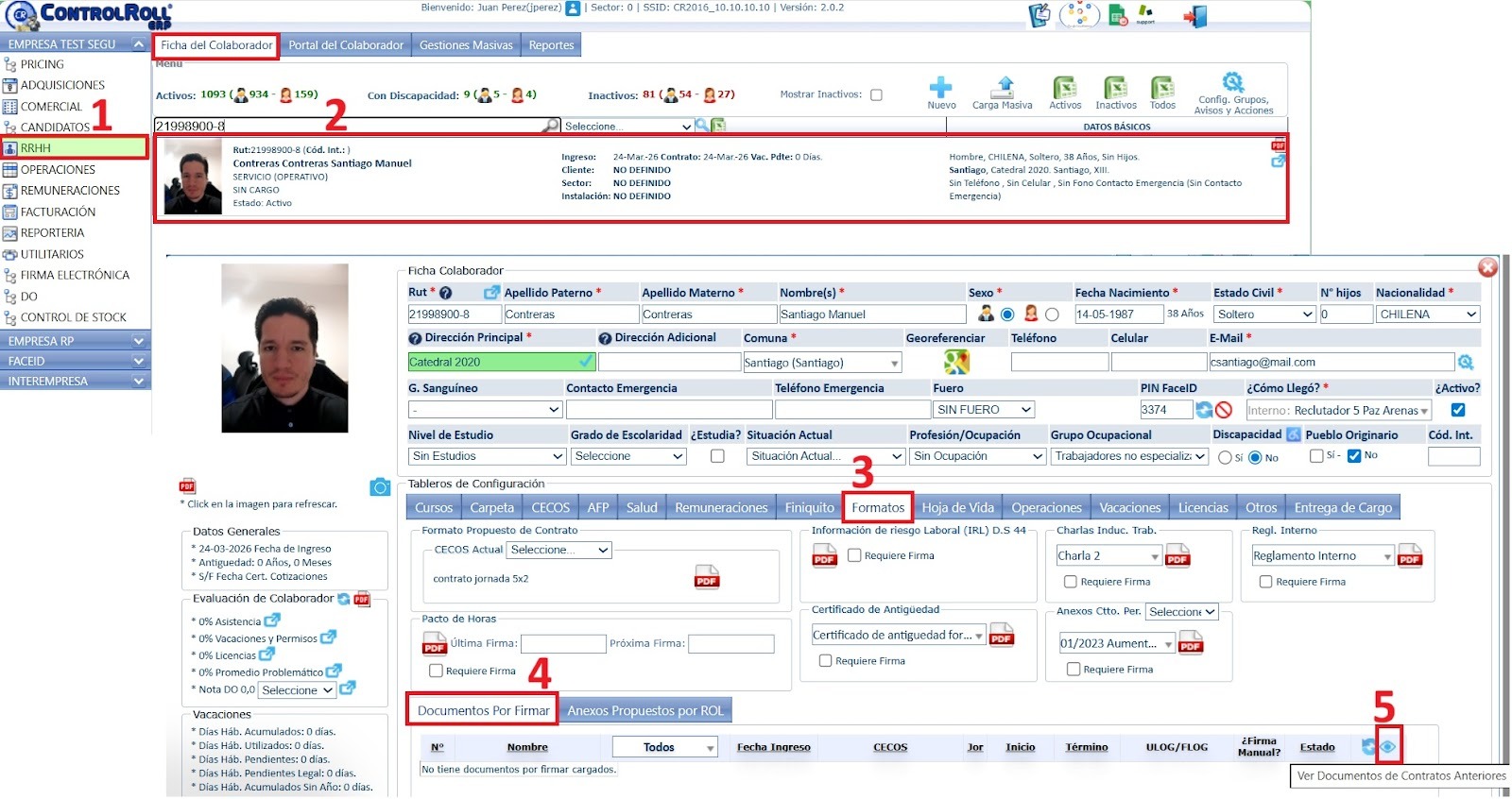Click eye icon to view previous contracts
1512x799 pixels.
[1387, 746]
